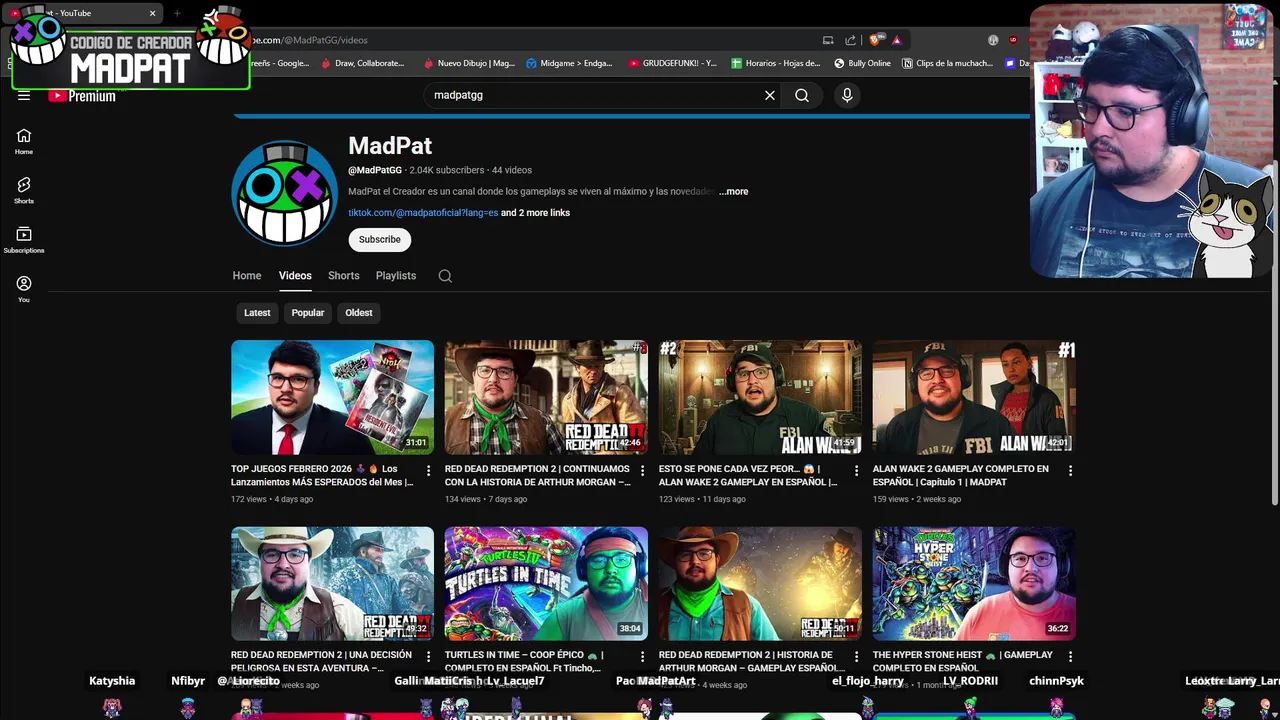Click the search field containing madpatgg

(x=595, y=95)
